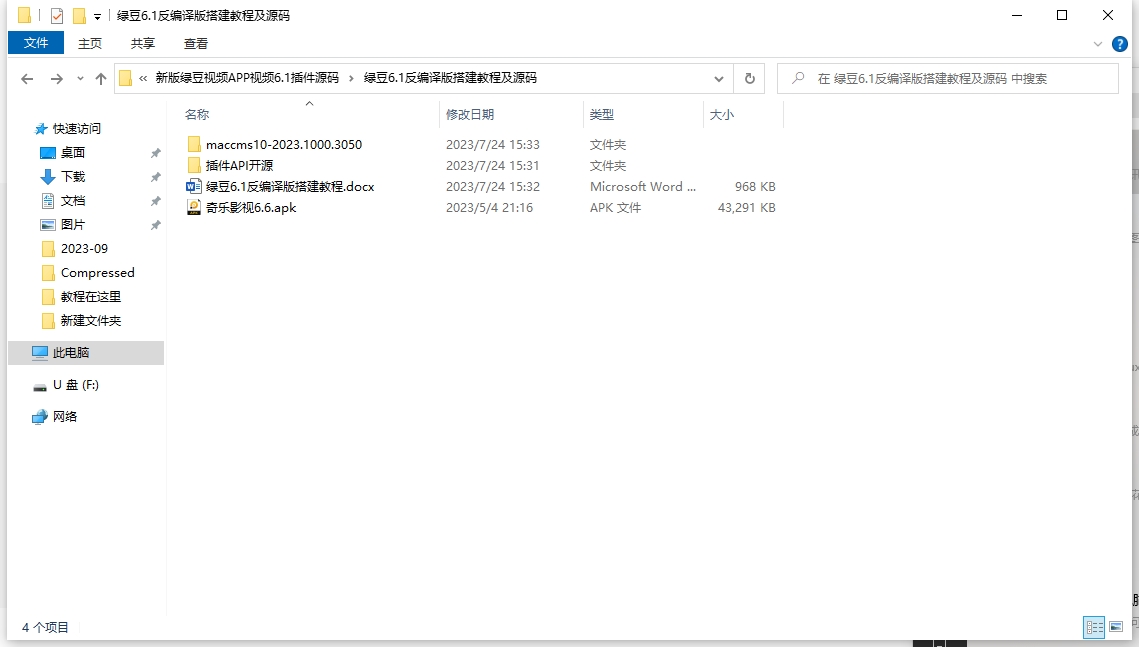
Task: Open the Compressed folder in sidebar
Action: [97, 272]
